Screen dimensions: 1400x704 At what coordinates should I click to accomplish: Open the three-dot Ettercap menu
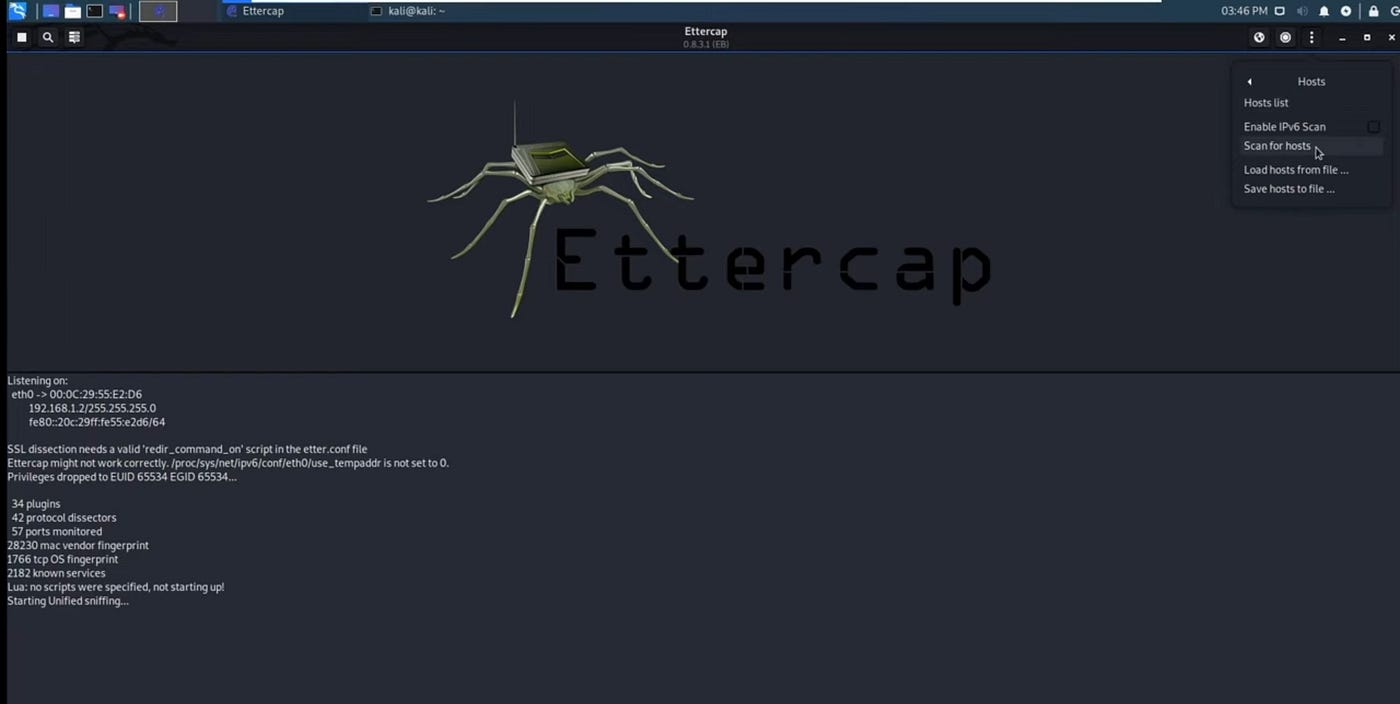[x=1312, y=37]
